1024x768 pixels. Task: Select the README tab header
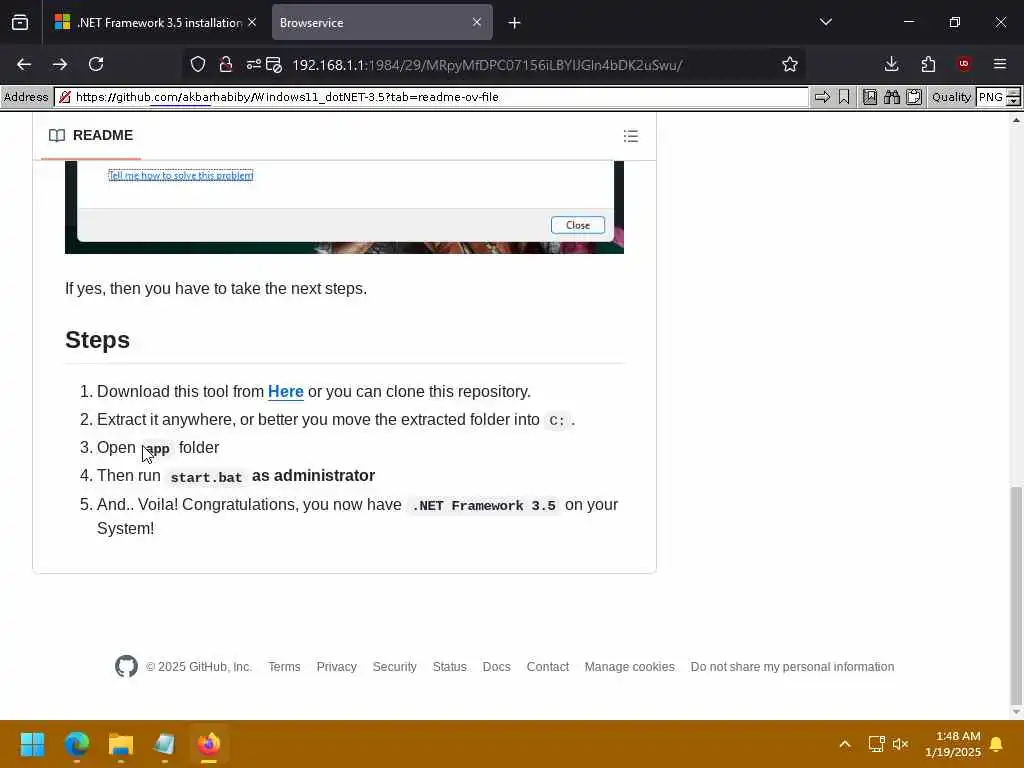tap(91, 135)
